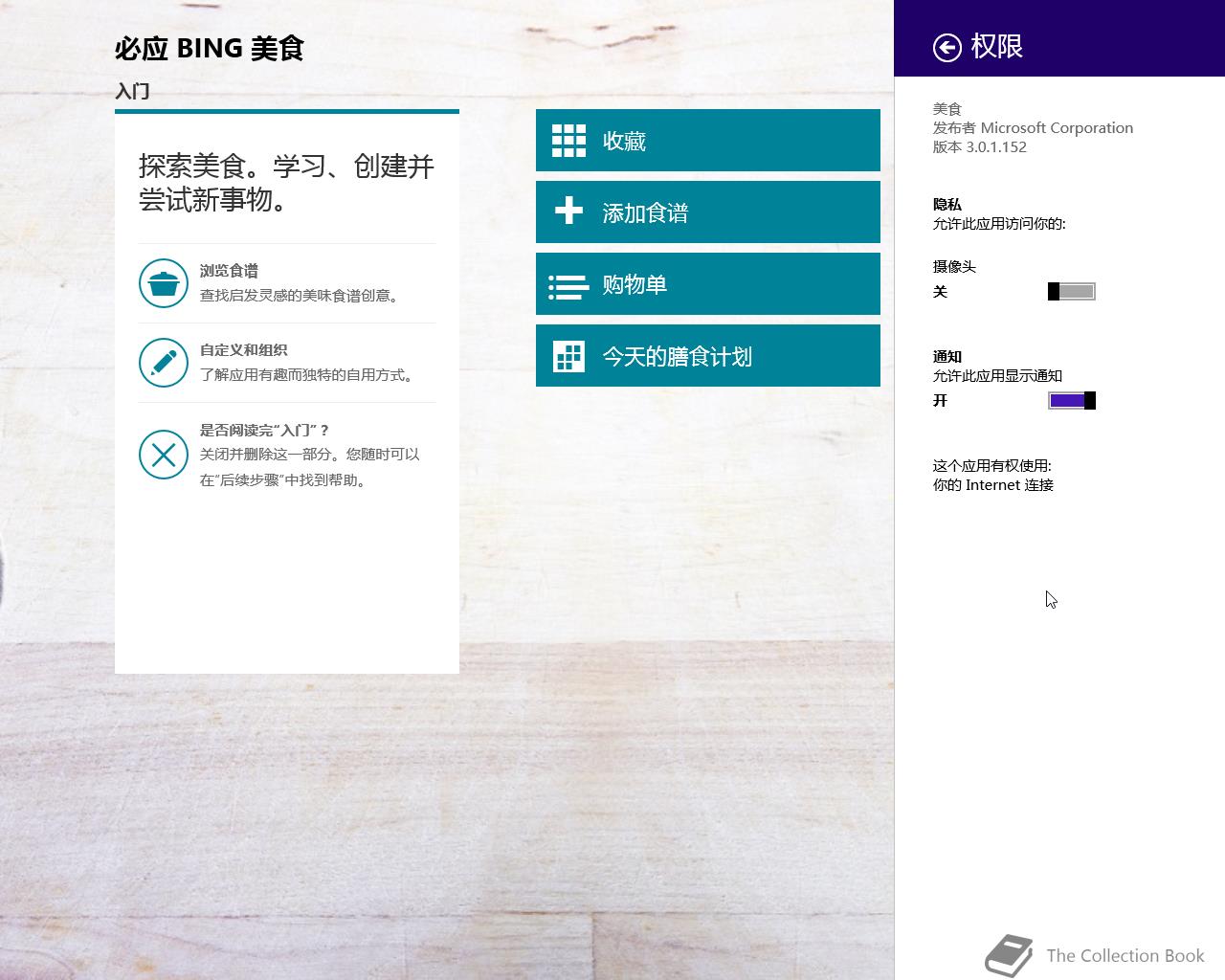The width and height of the screenshot is (1225, 980).
Task: Click the 版本 3.0.1.152 text
Action: point(980,147)
